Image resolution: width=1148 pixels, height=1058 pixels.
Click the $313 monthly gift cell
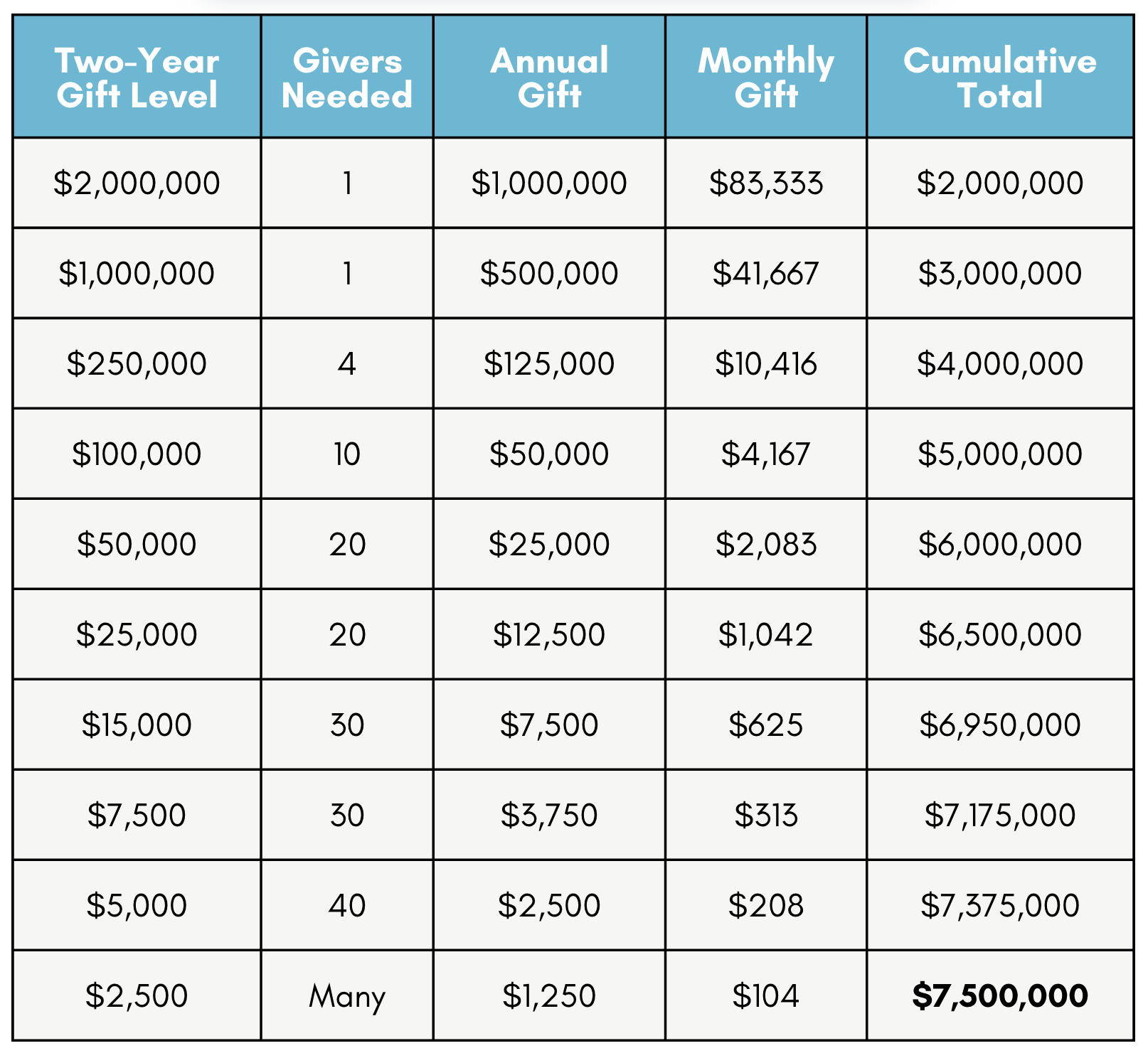click(766, 816)
